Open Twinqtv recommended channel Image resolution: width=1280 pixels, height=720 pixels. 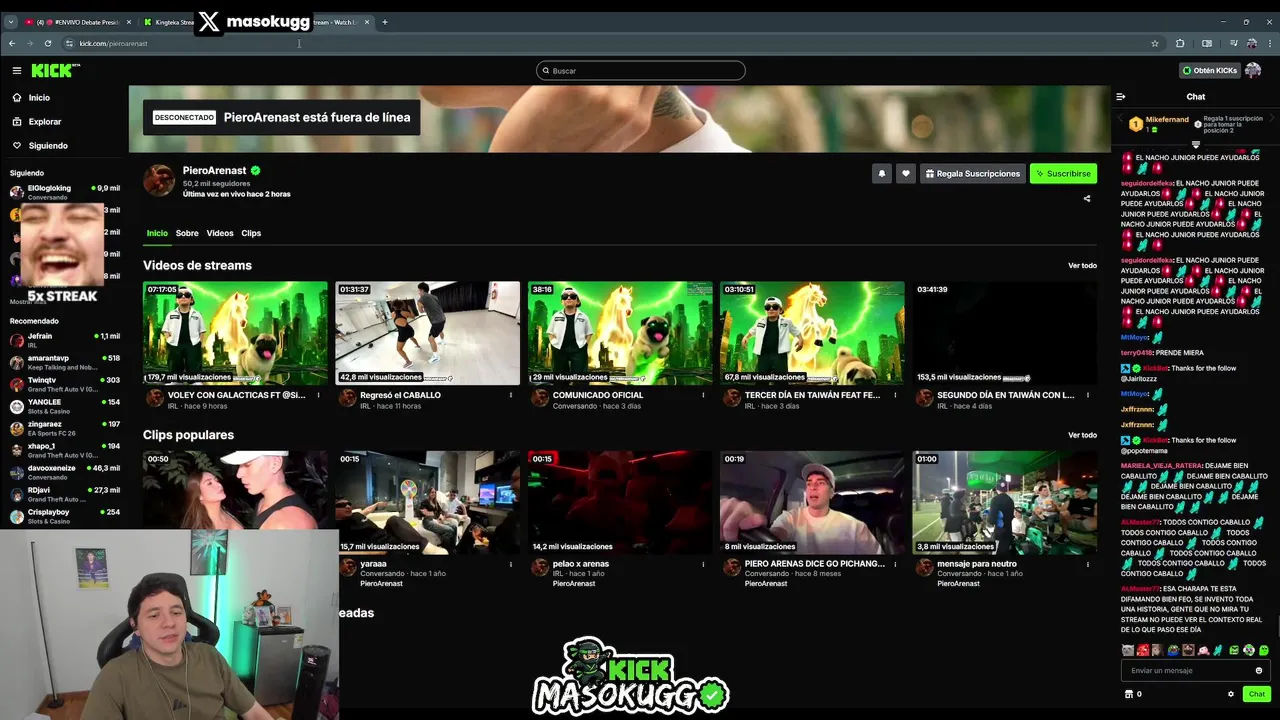64,384
